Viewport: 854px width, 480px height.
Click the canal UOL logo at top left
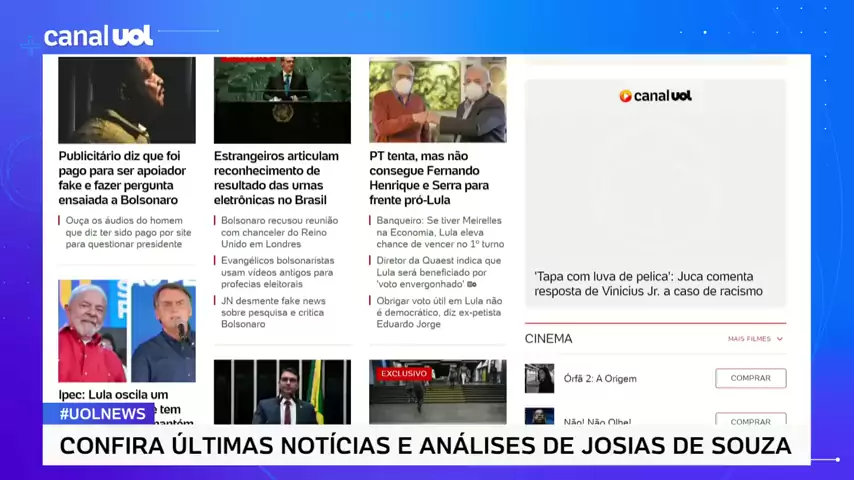click(x=98, y=37)
